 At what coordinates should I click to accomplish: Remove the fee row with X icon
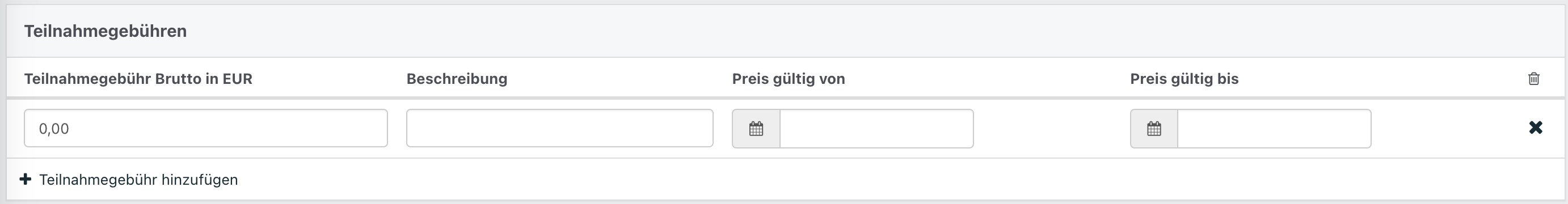(1536, 127)
